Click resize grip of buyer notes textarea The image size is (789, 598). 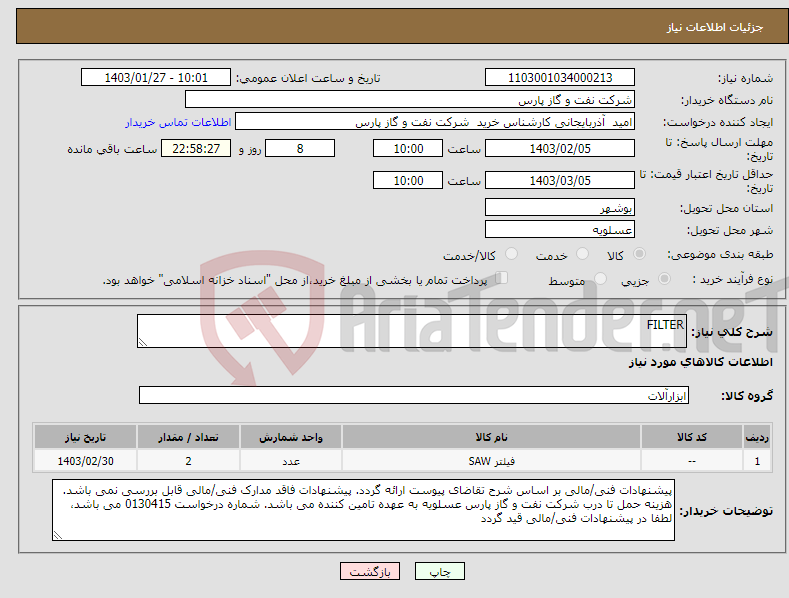tap(58, 536)
